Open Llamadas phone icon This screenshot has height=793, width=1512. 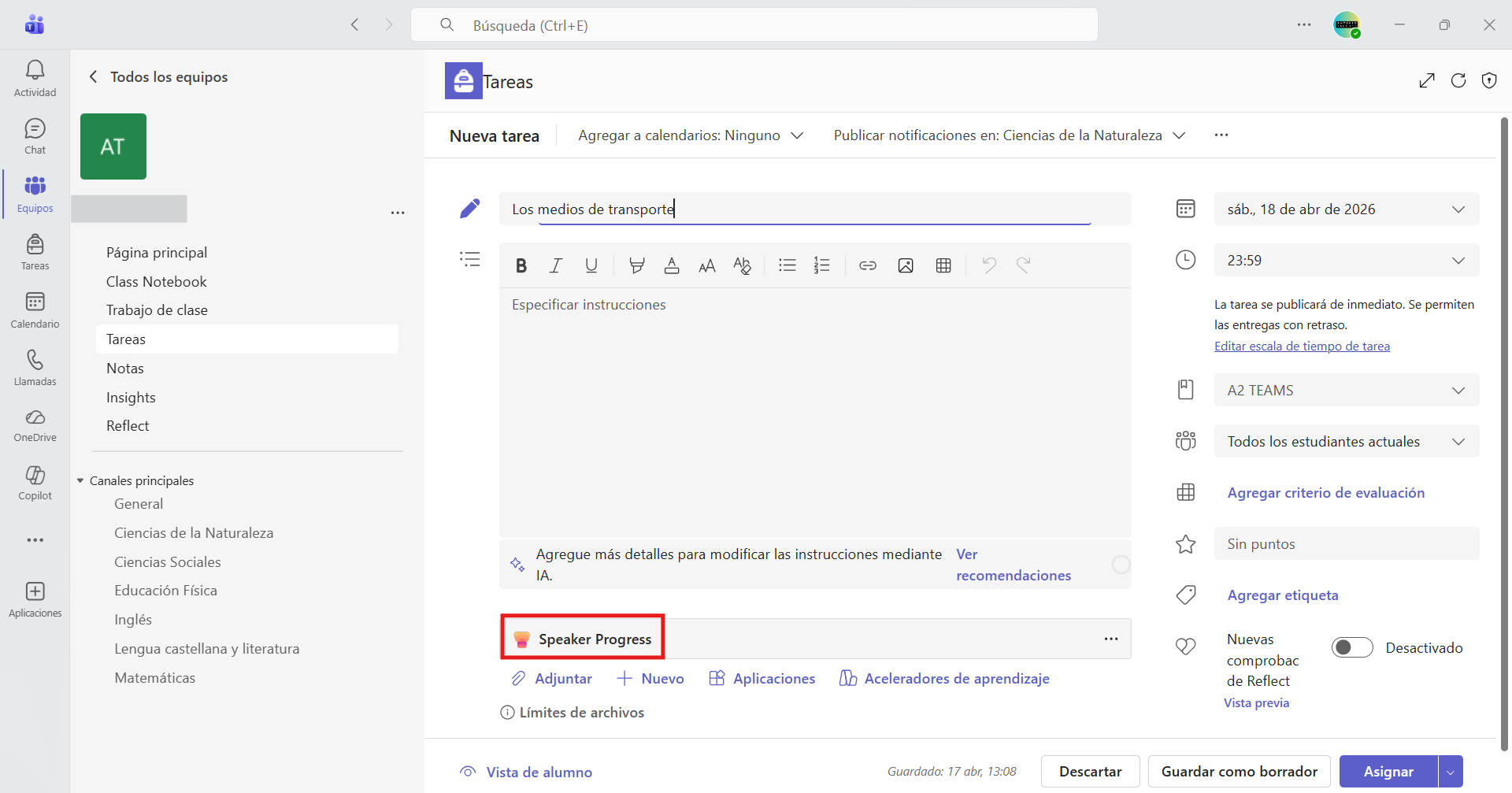pos(35,368)
